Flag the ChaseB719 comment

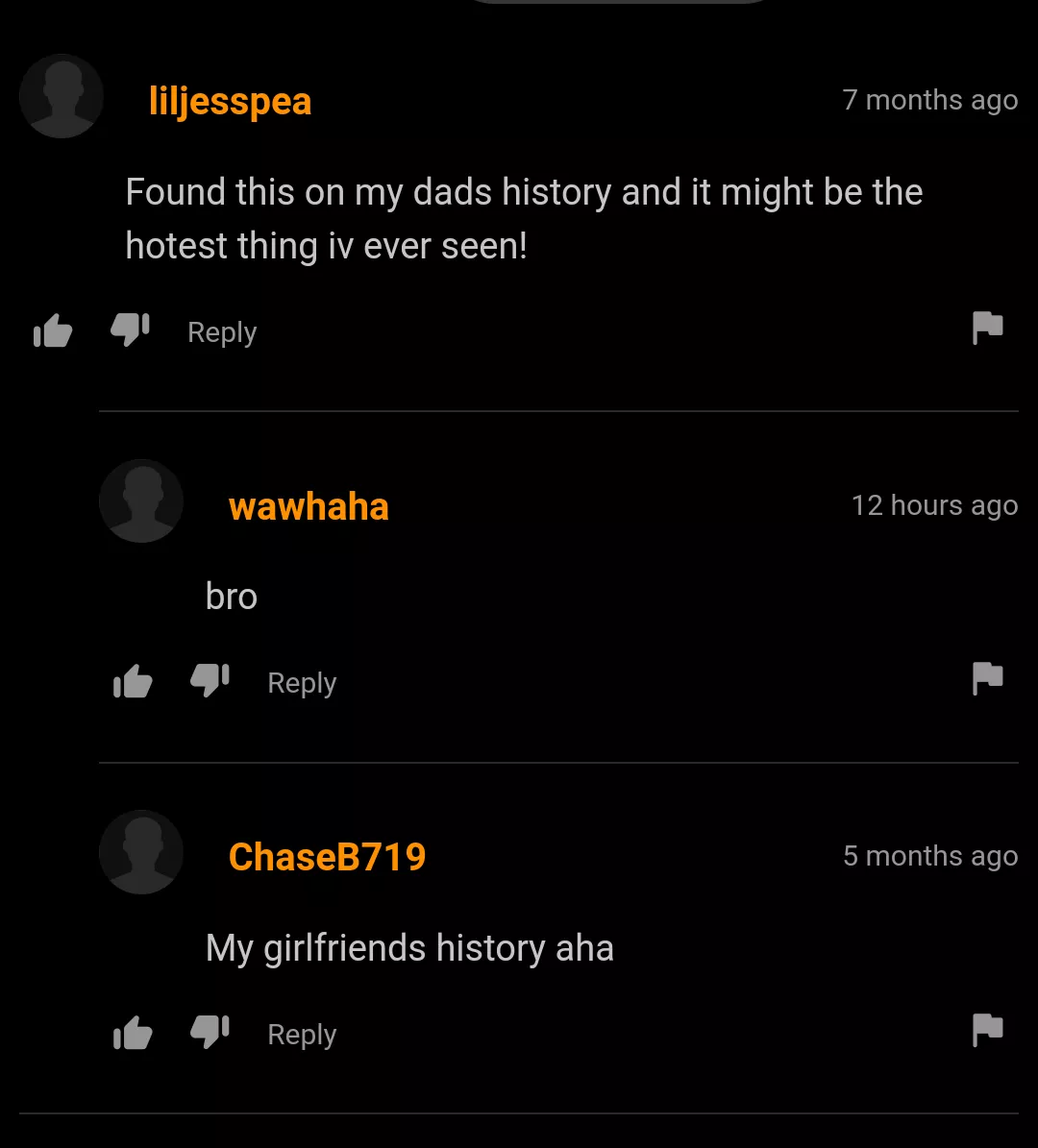[x=987, y=1030]
